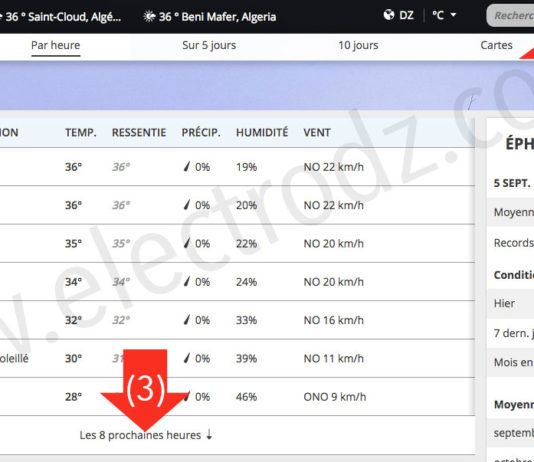
Task: Click the Hier entry in the side panel
Action: pos(504,303)
